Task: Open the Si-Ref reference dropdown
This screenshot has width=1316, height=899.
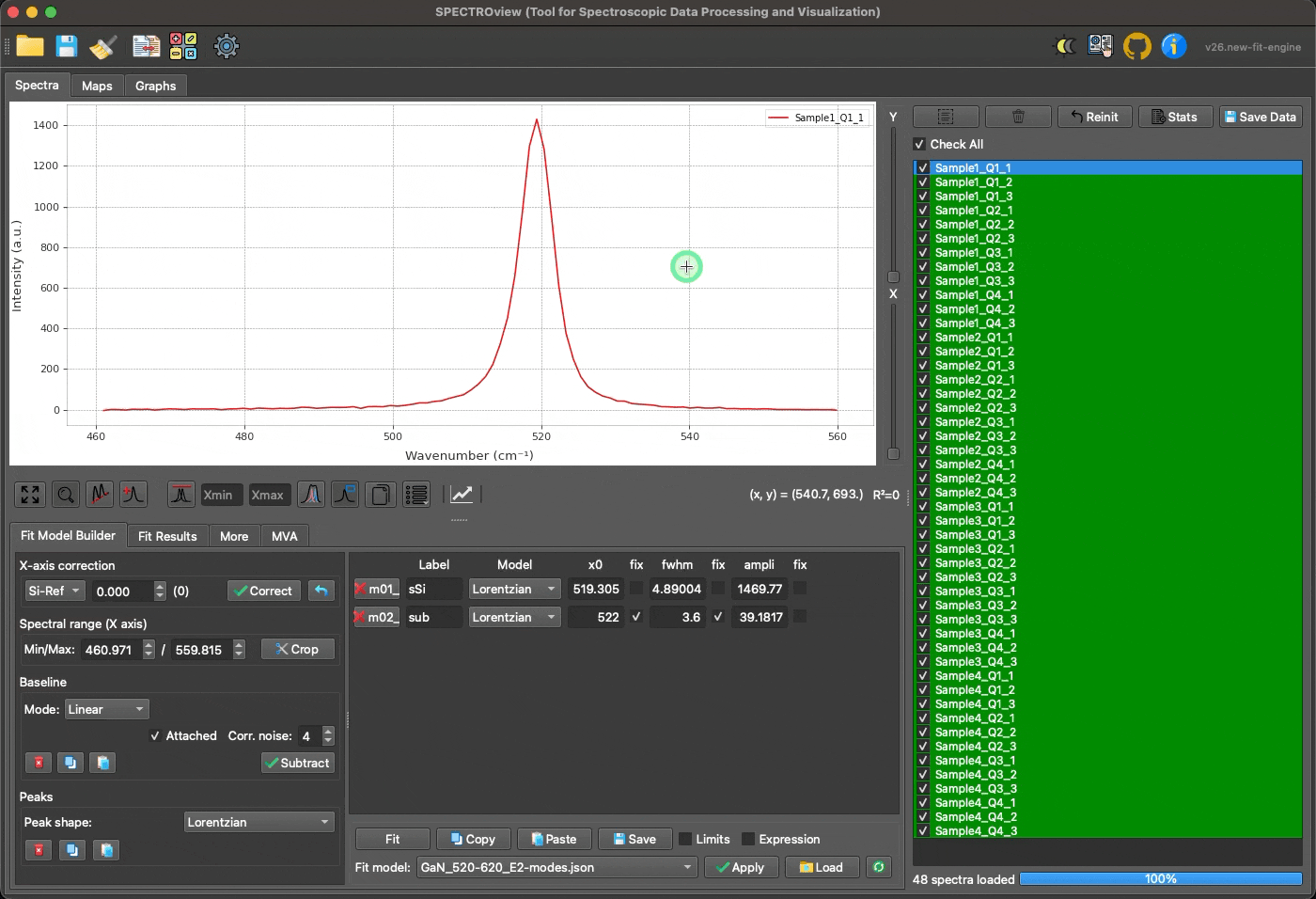Action: point(55,591)
